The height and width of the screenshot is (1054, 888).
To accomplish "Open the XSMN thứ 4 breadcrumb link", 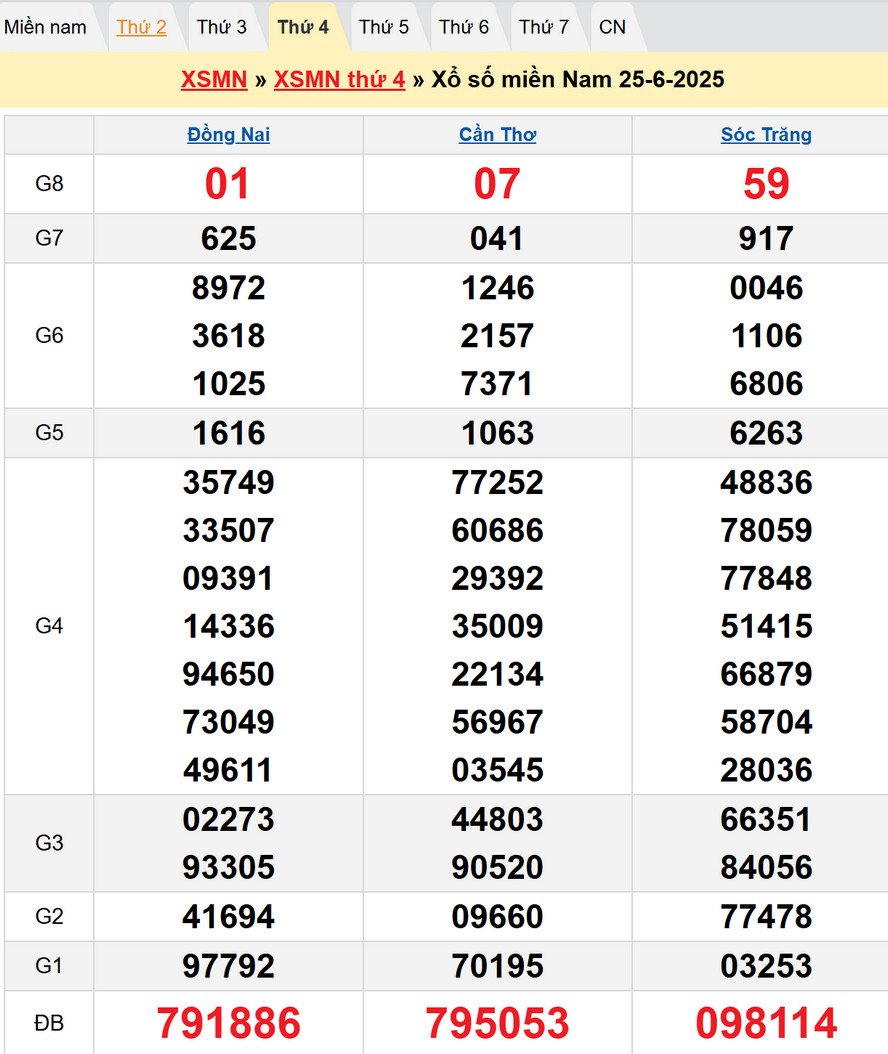I will click(339, 80).
